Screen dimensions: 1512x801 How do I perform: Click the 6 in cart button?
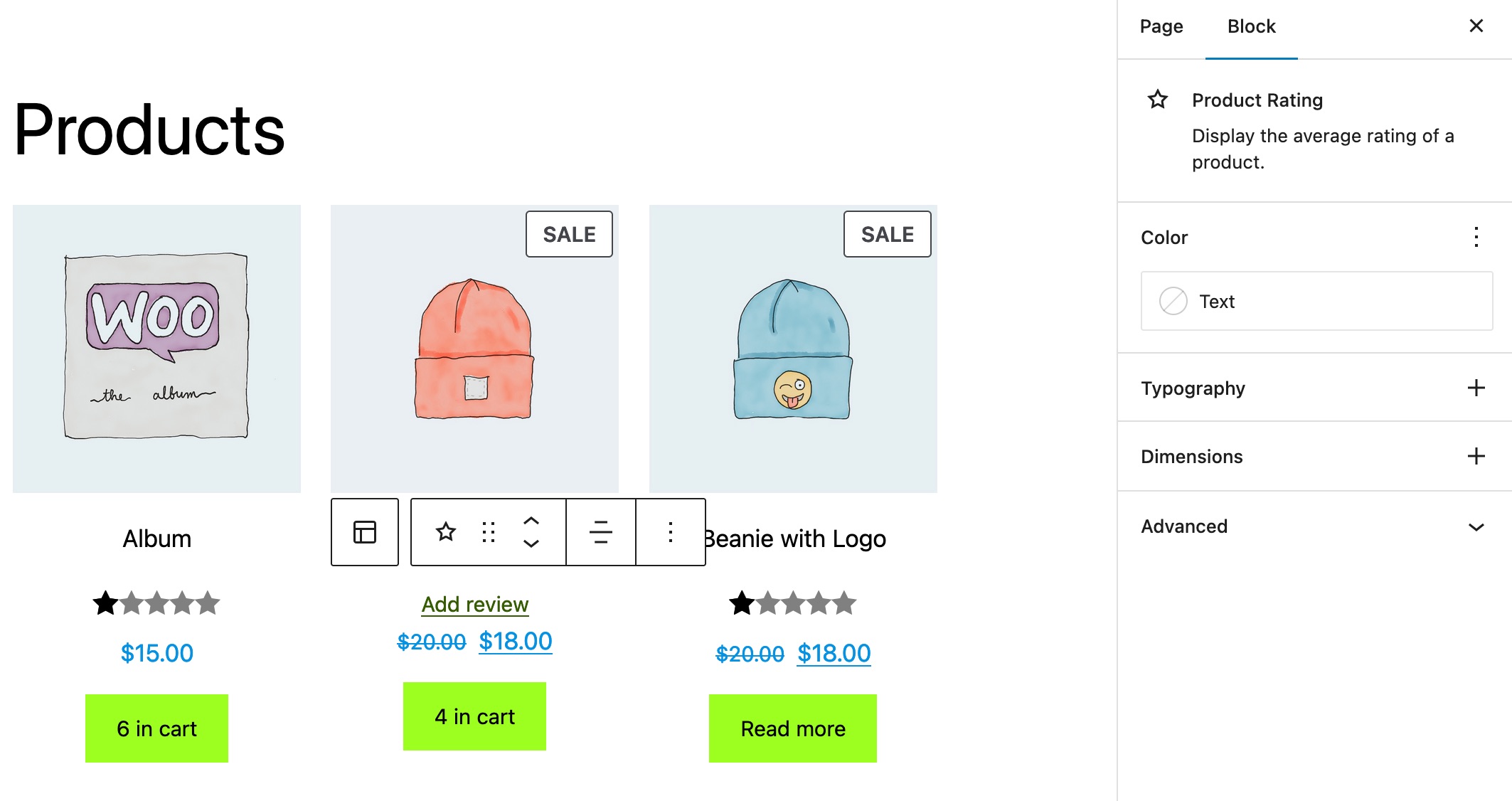[x=156, y=728]
